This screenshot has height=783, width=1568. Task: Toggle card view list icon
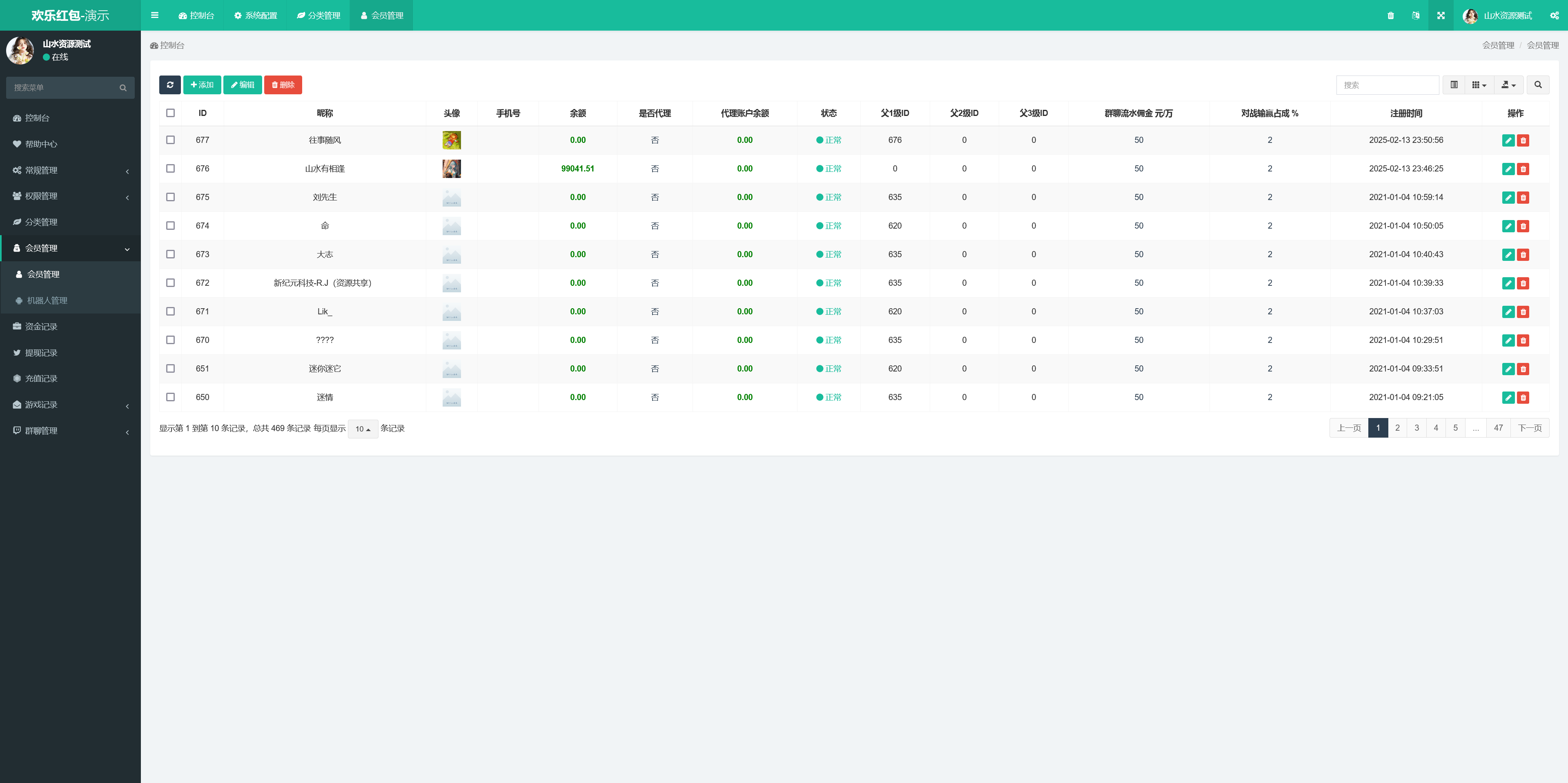pos(1454,85)
